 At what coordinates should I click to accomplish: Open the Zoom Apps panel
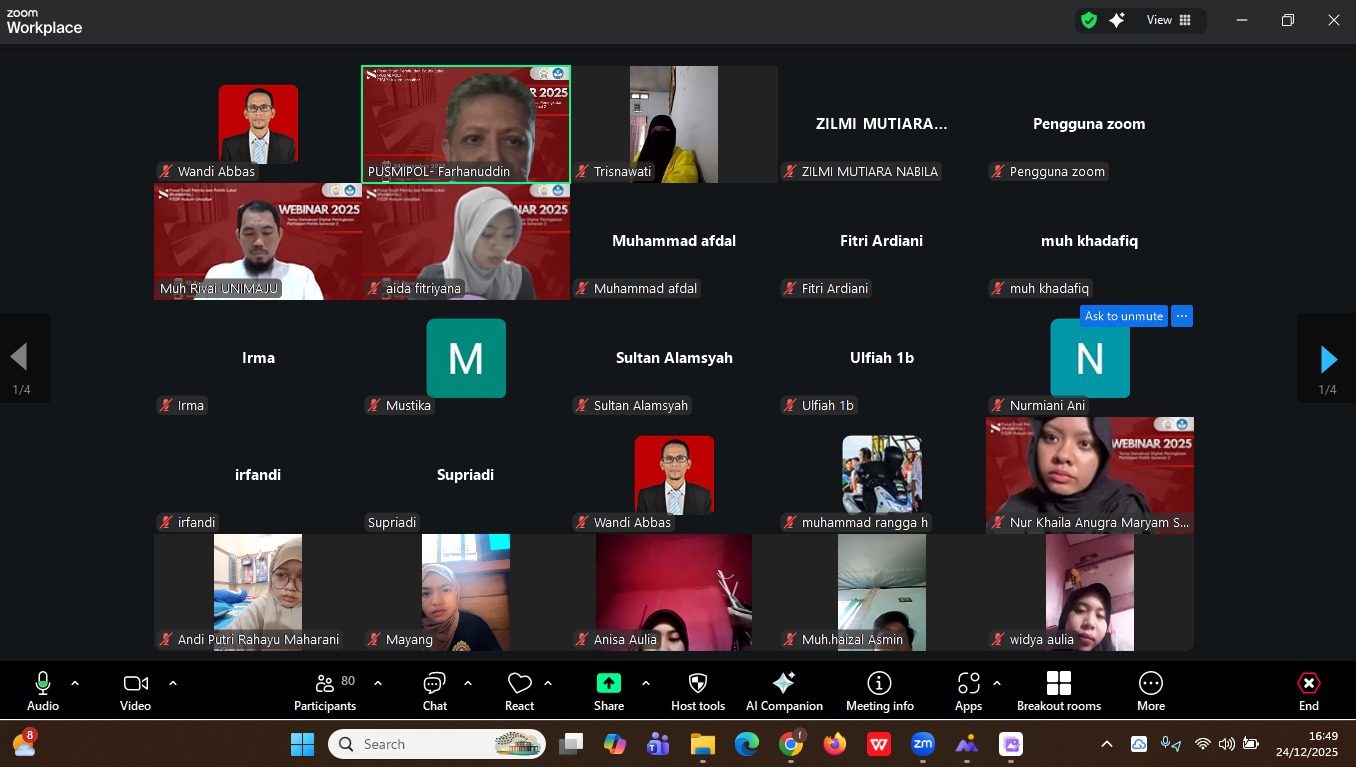pos(967,690)
